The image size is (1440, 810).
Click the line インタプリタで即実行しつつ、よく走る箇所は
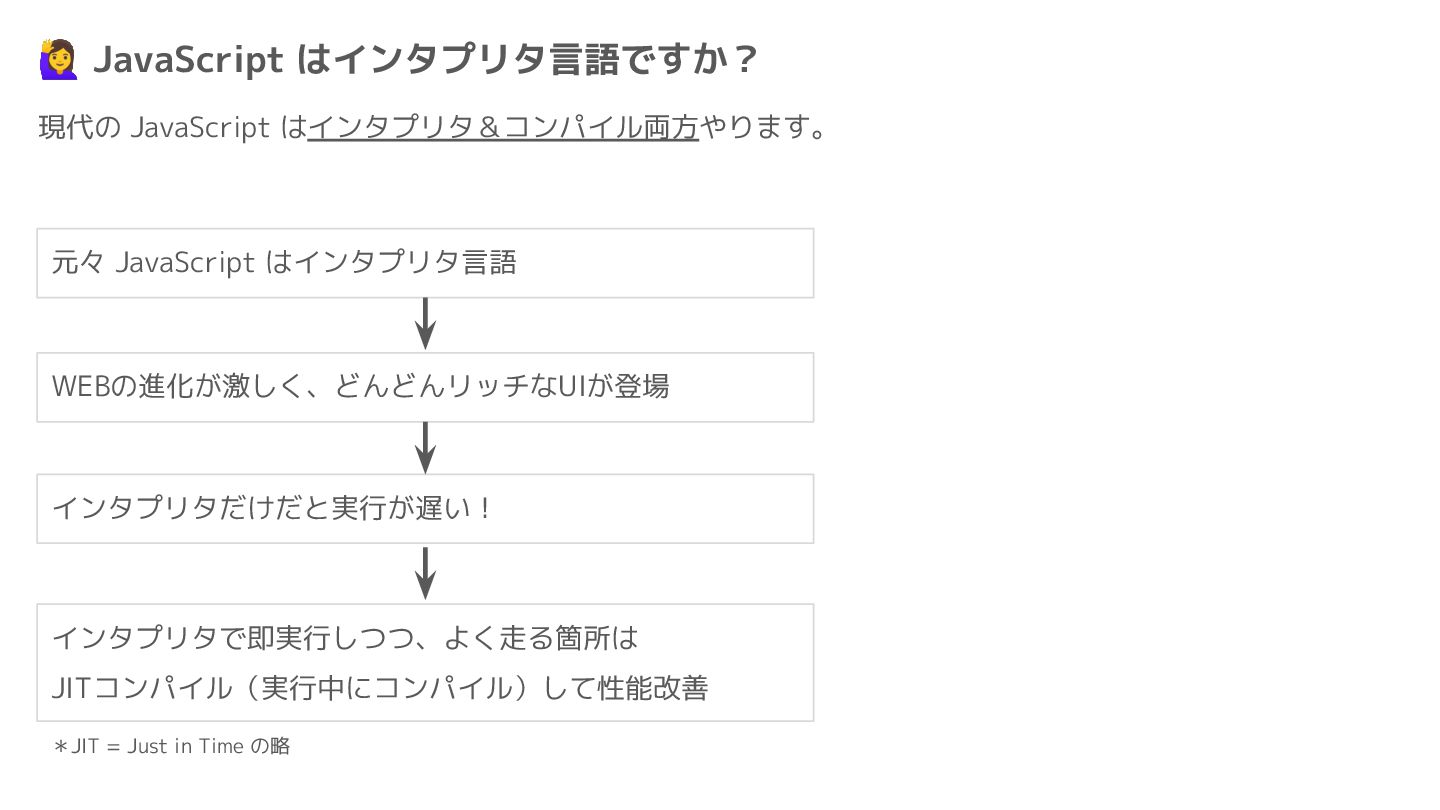[345, 637]
